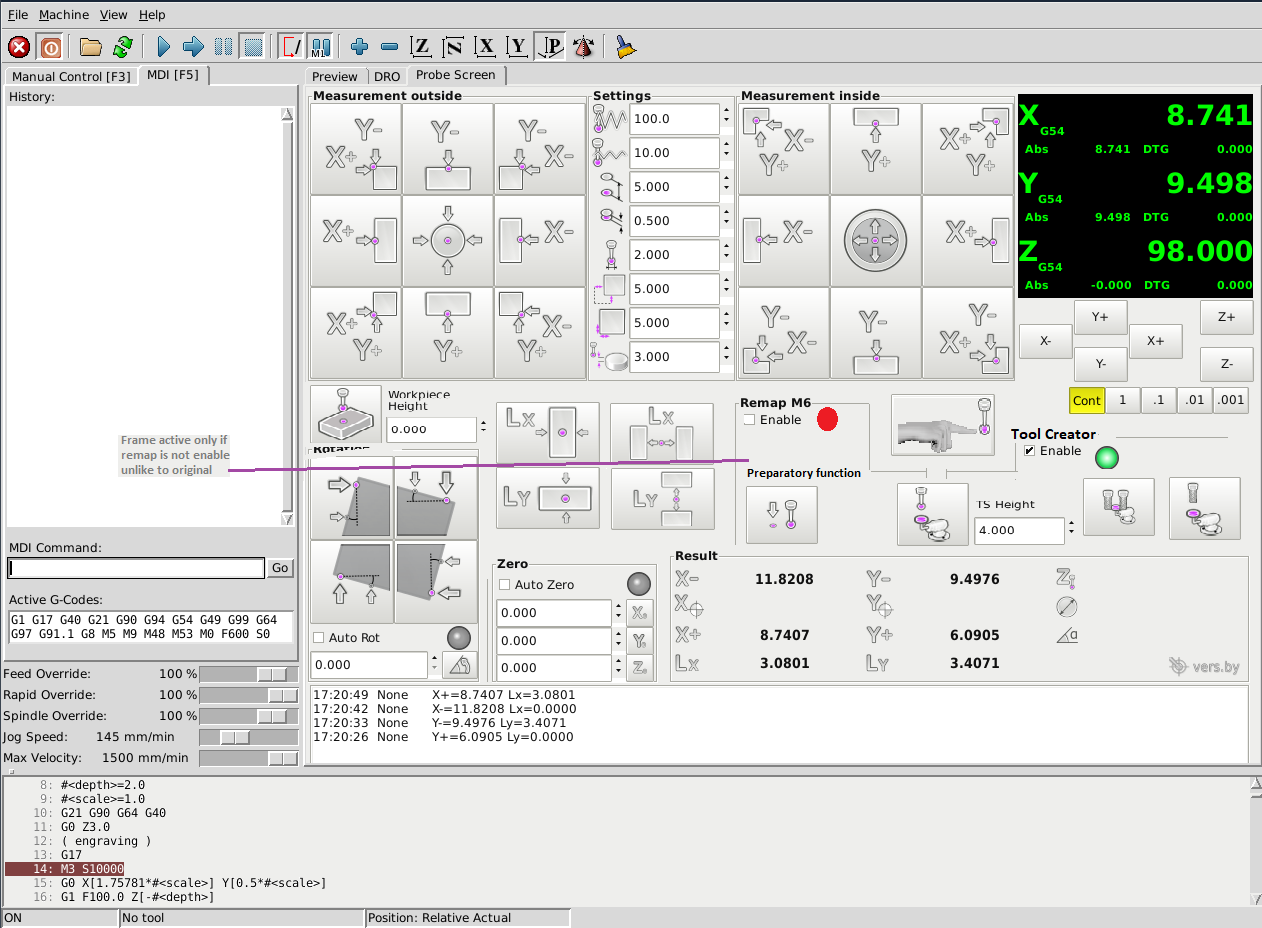Increase the TS Height value with up arrow

pyautogui.click(x=1071, y=525)
